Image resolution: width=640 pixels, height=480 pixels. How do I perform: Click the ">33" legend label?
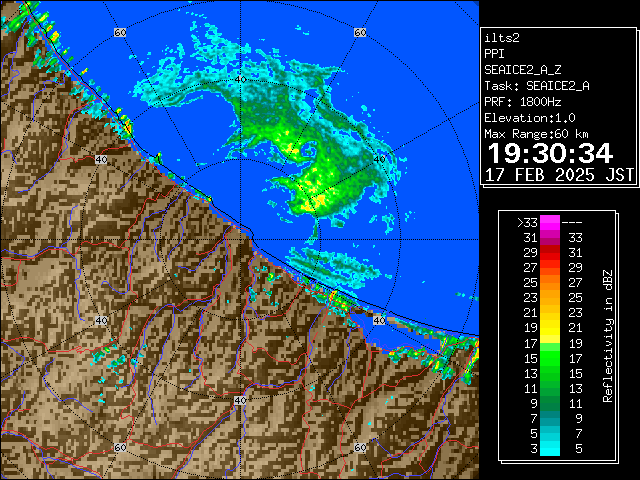point(527,222)
